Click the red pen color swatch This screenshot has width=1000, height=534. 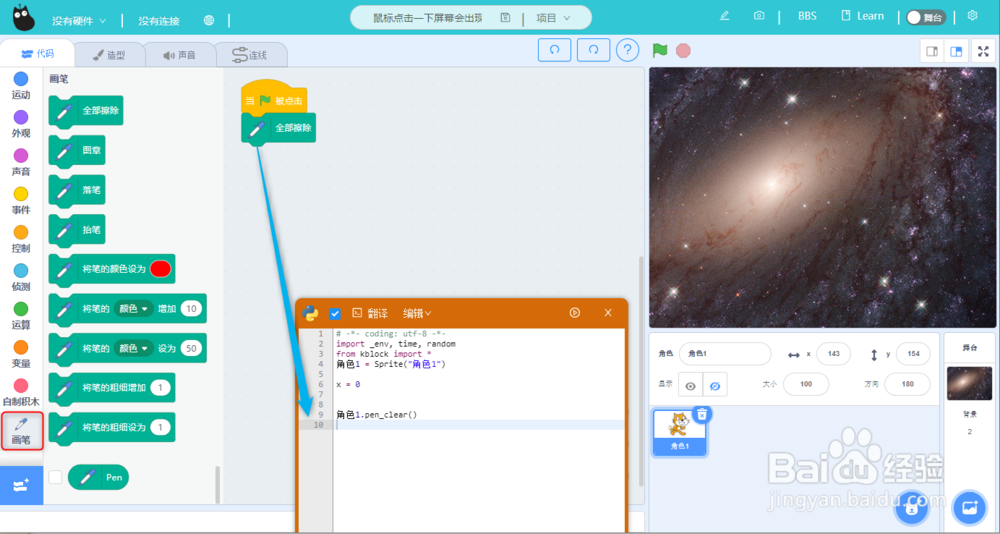(160, 269)
